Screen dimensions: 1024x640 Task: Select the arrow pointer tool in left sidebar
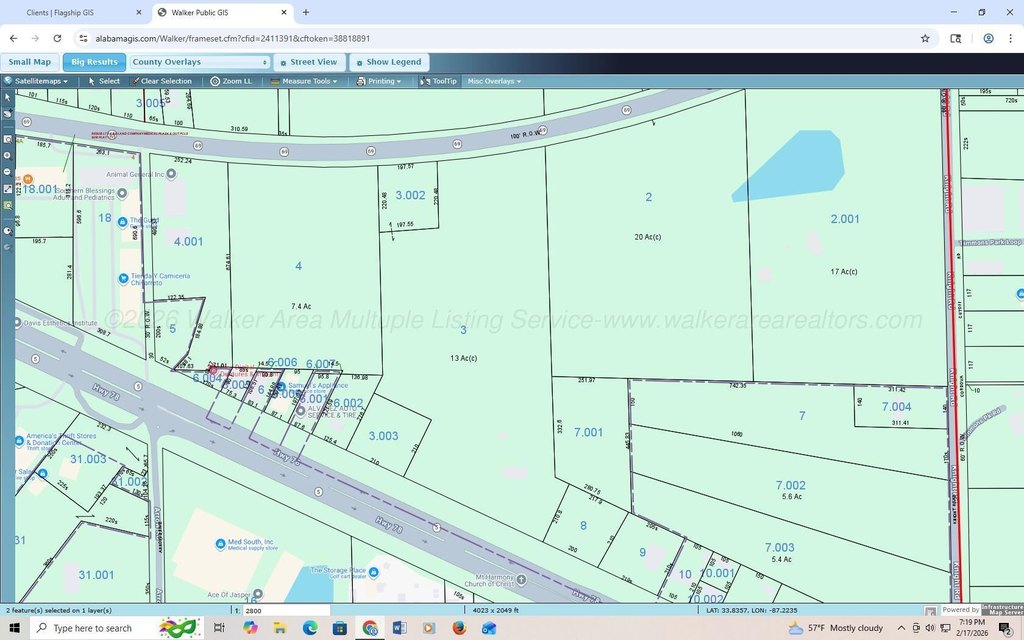[7, 97]
